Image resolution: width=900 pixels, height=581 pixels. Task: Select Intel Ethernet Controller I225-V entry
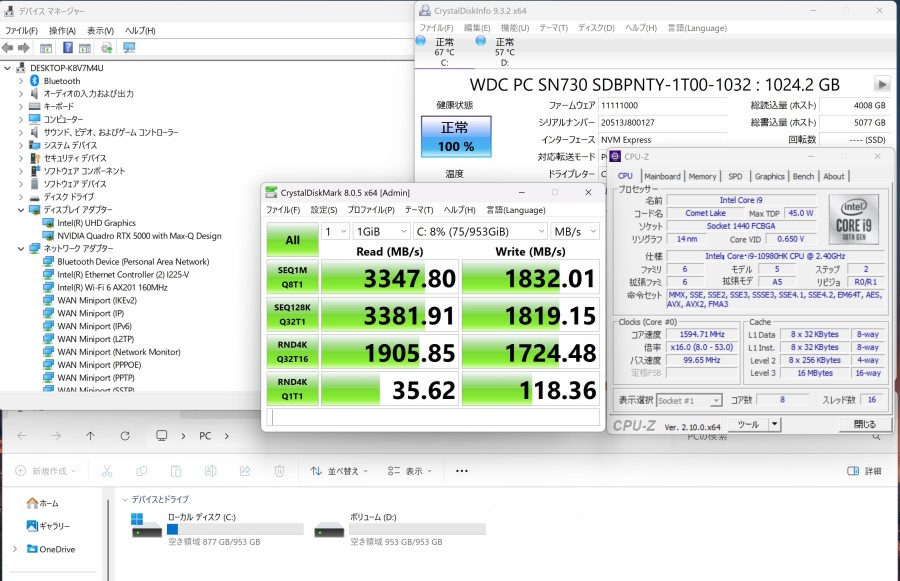click(123, 274)
